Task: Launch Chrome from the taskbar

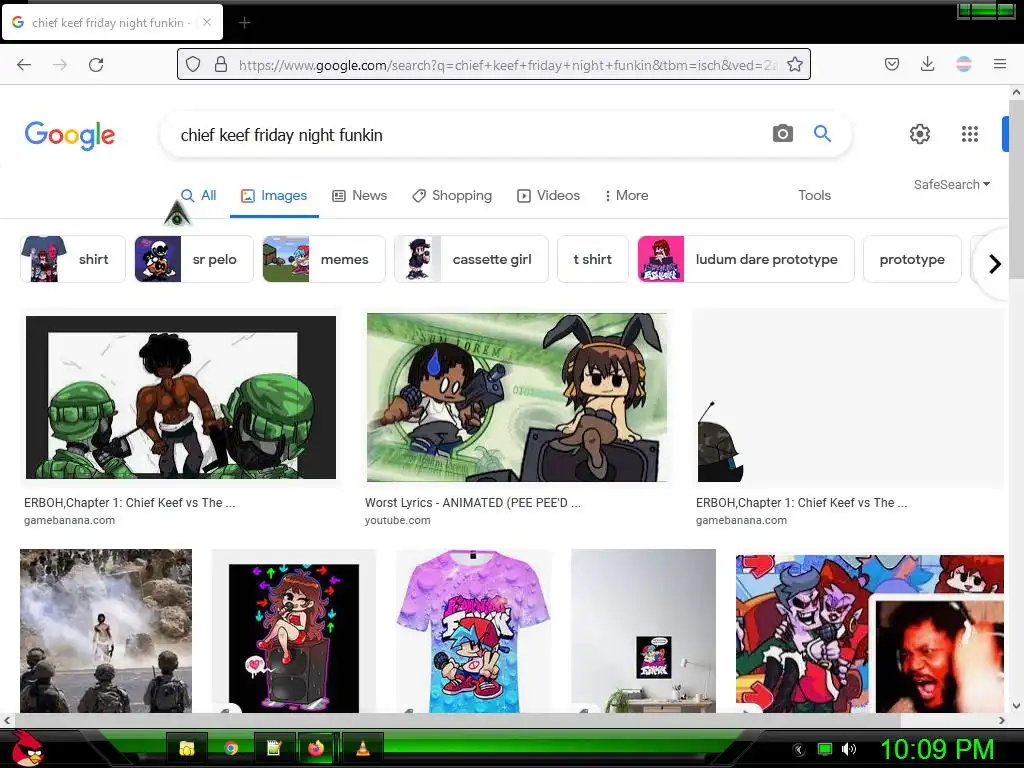Action: click(231, 748)
